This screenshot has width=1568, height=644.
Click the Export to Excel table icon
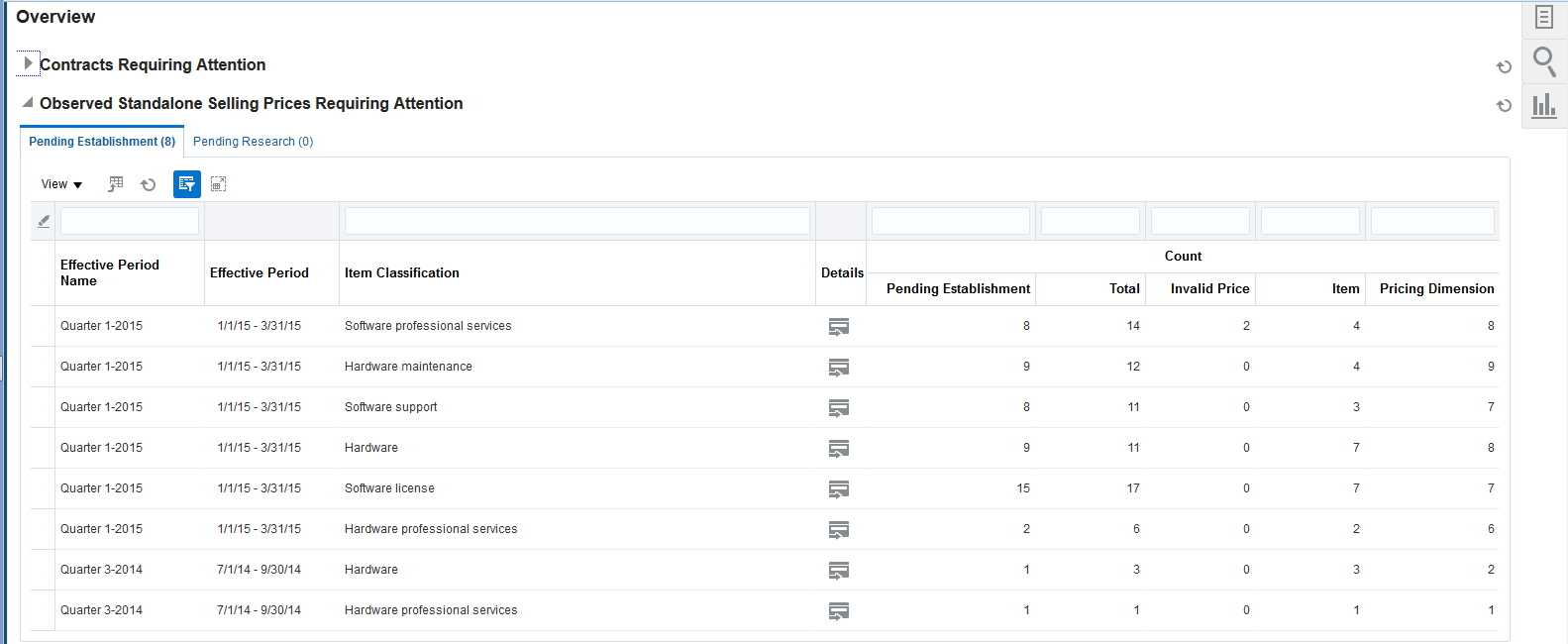pyautogui.click(x=116, y=184)
